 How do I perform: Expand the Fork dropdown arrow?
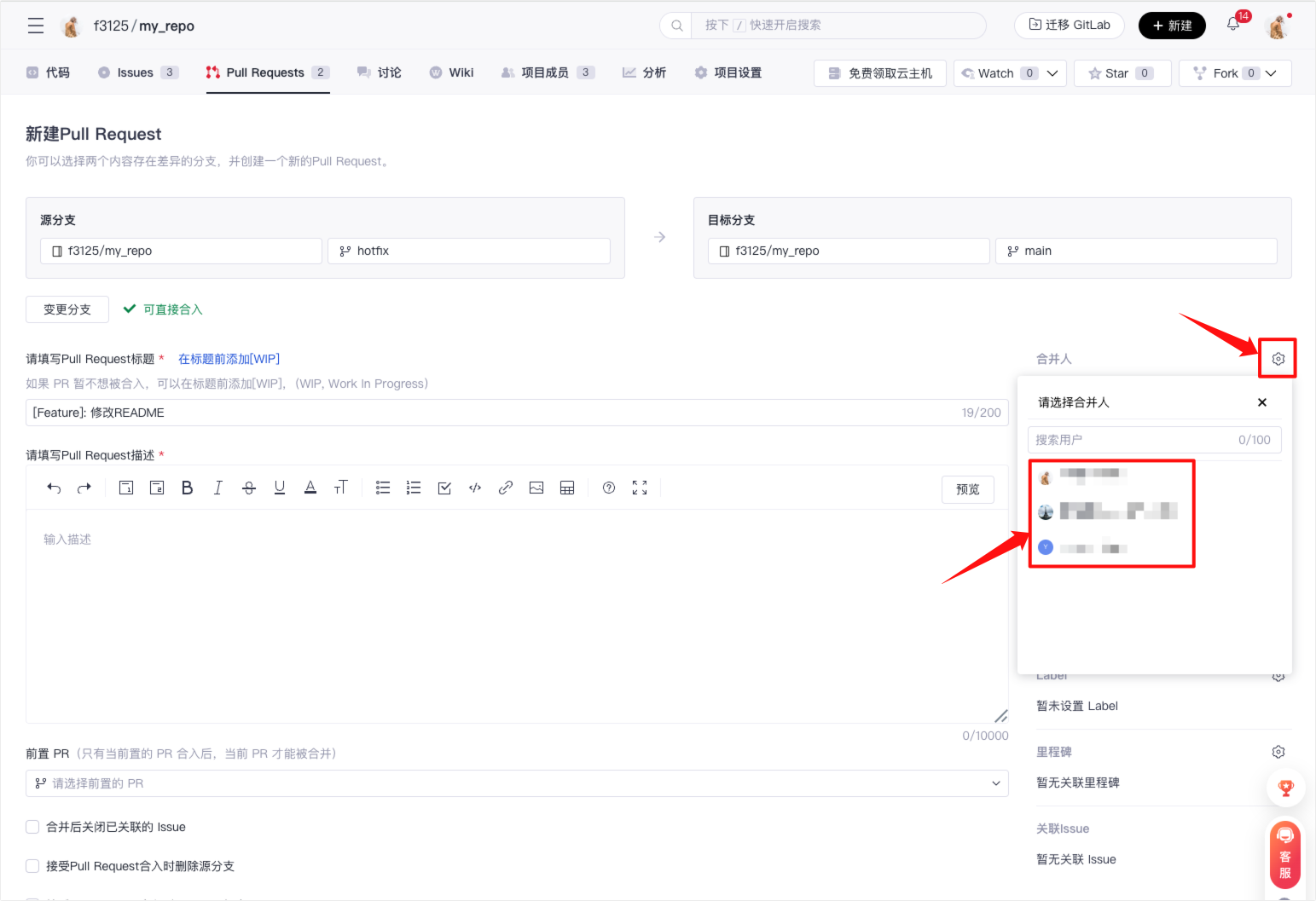tap(1271, 73)
